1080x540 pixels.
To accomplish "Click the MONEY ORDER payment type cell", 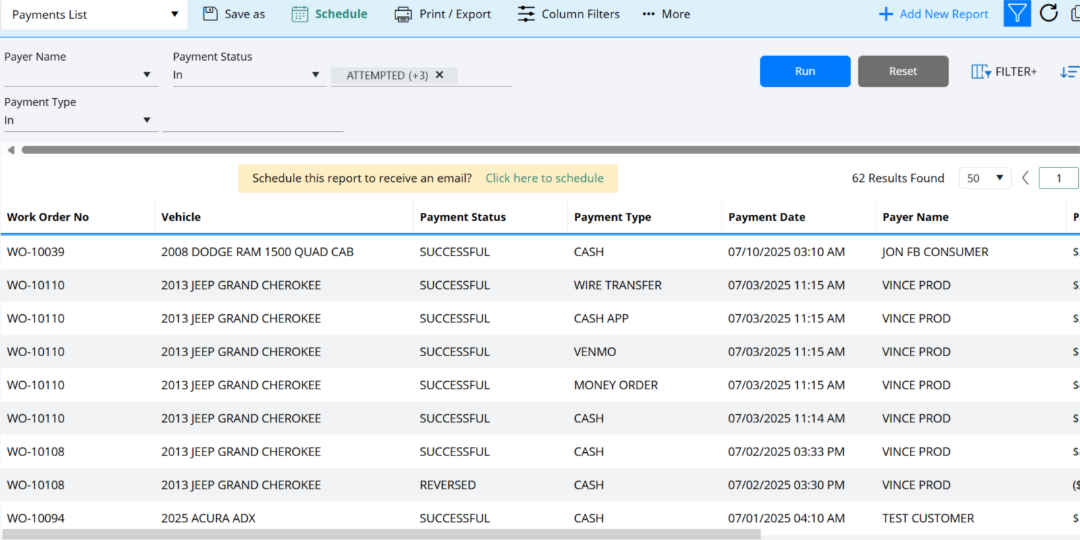I will click(x=616, y=385).
